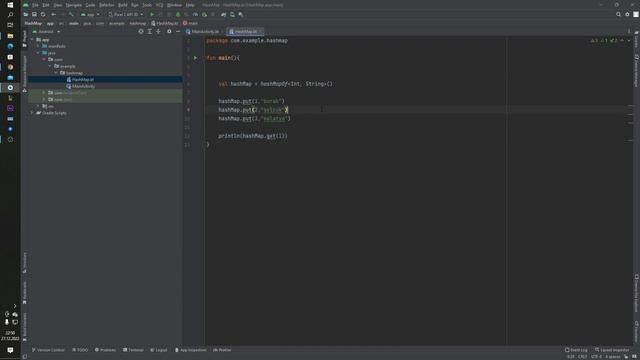This screenshot has height=360, width=640.
Task: Open the App Inspection tool window
Action: tap(191, 350)
